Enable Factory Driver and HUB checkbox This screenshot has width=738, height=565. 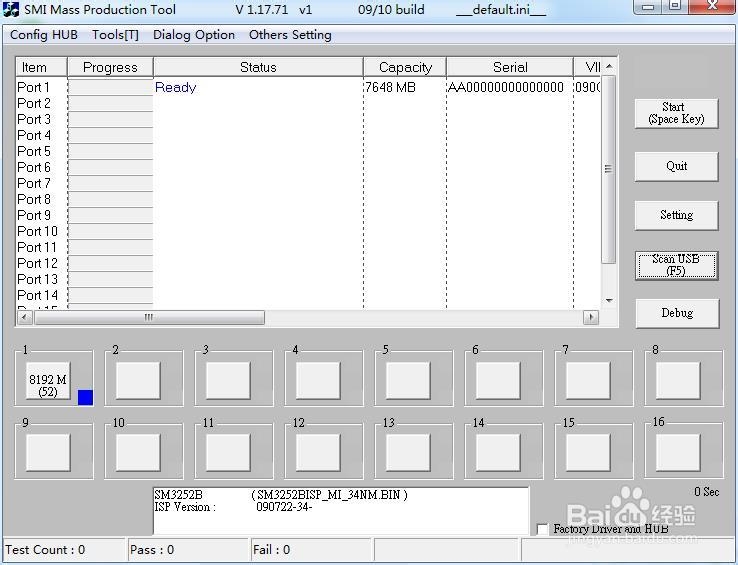543,529
